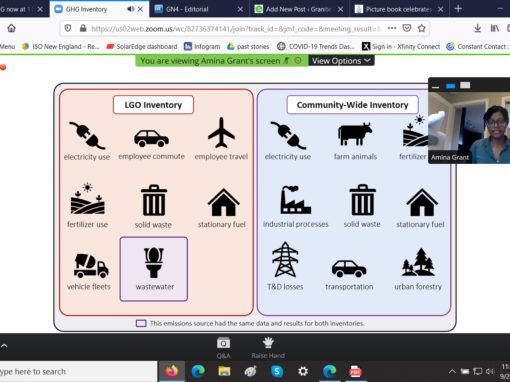Click the Raise Hand icon

(268, 348)
